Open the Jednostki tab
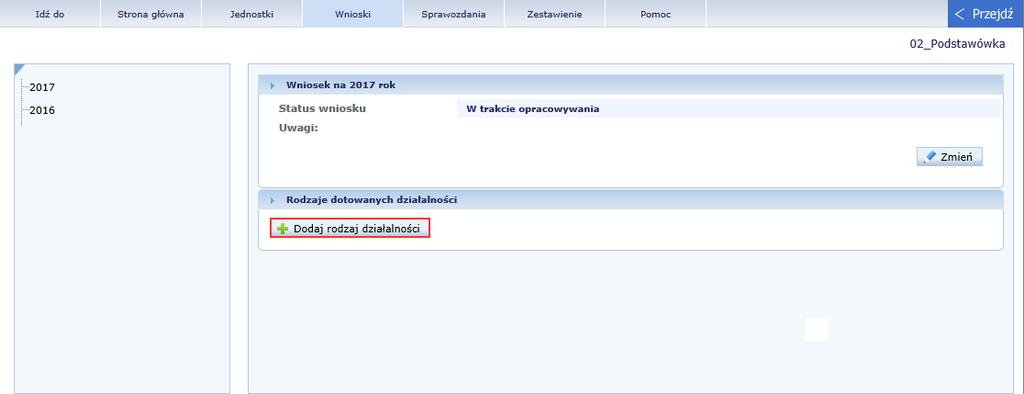The height and width of the screenshot is (394, 1024). (251, 14)
